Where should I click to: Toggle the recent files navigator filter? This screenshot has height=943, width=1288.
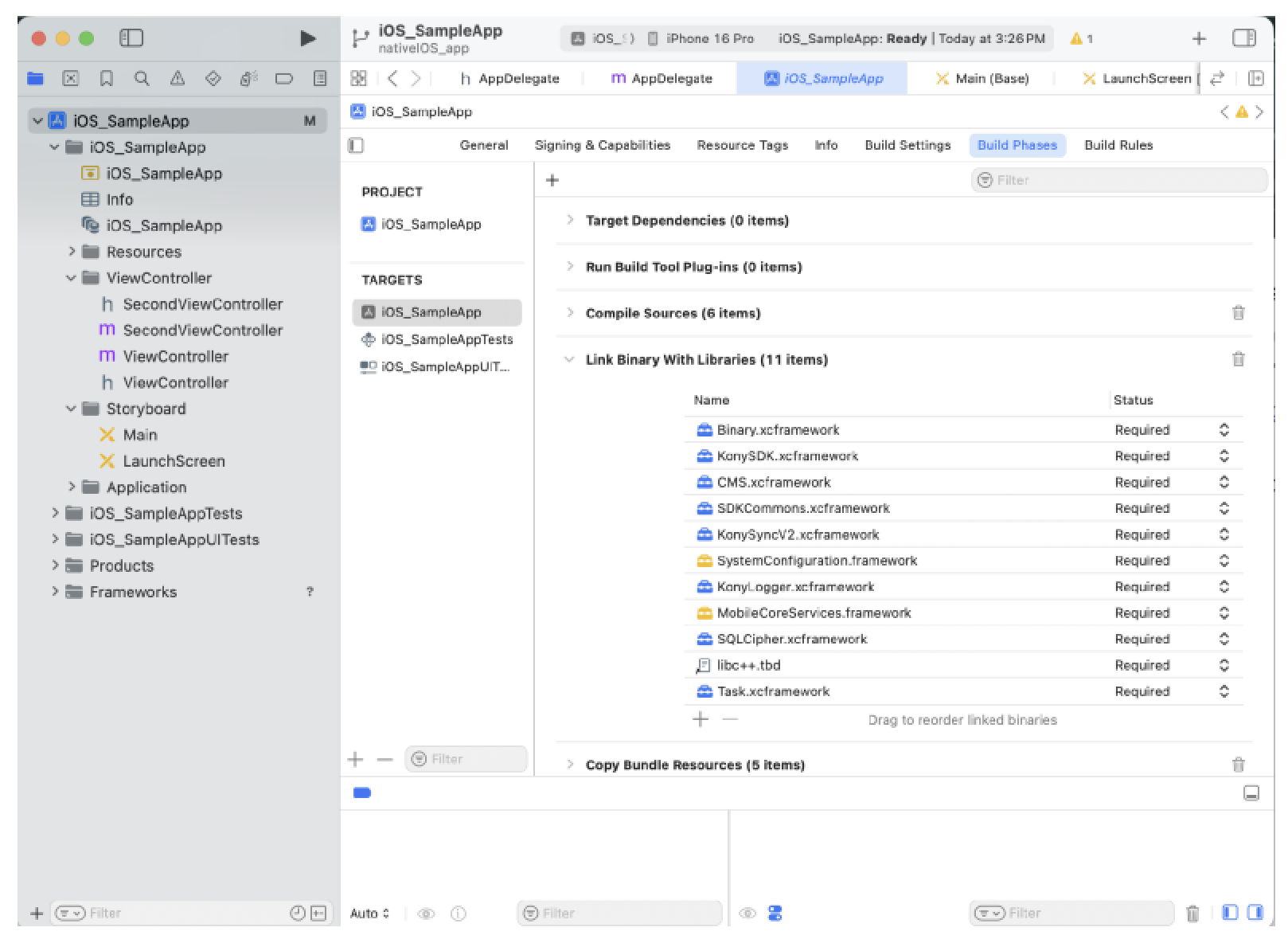click(x=298, y=914)
